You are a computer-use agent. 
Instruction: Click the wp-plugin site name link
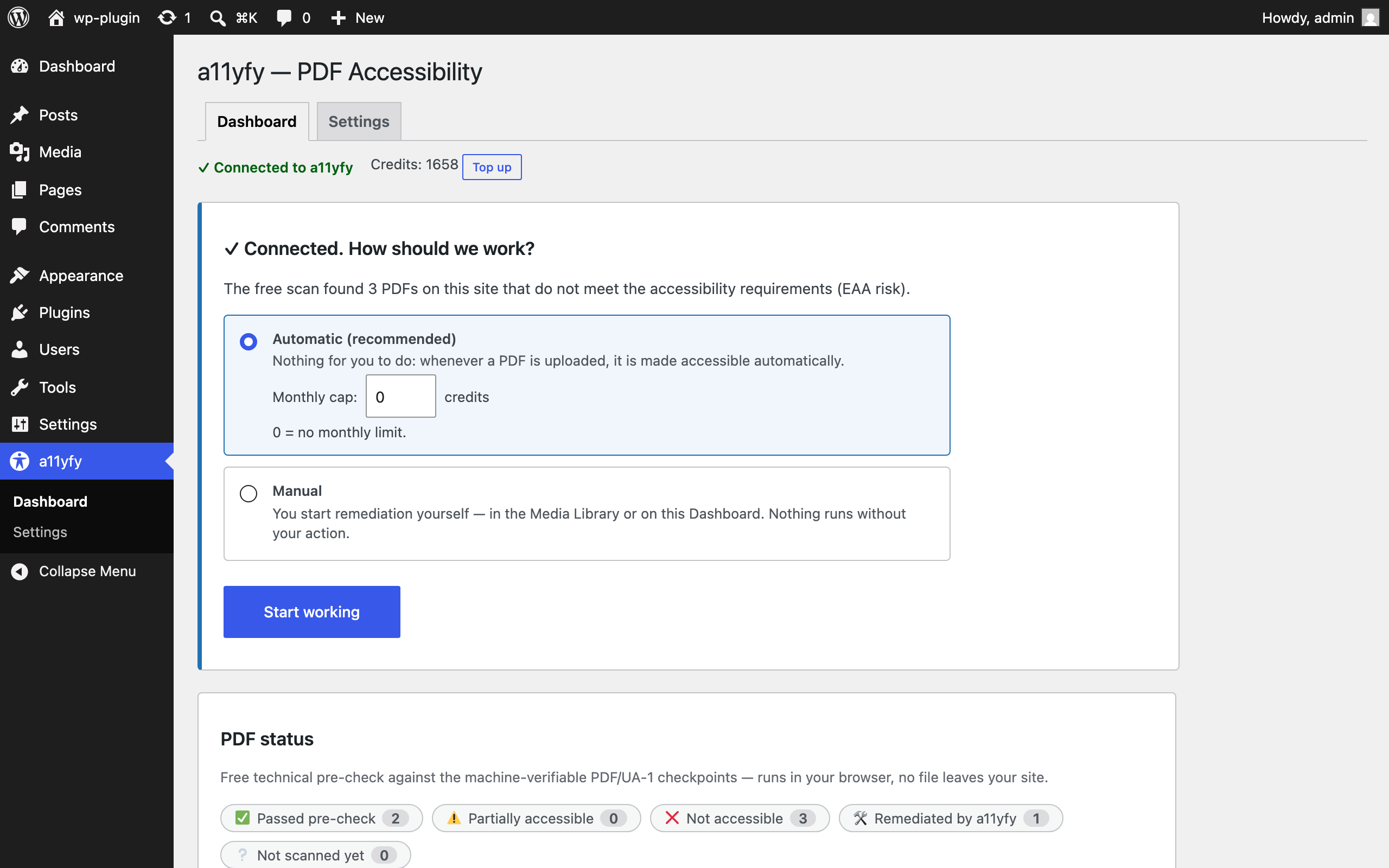[107, 18]
